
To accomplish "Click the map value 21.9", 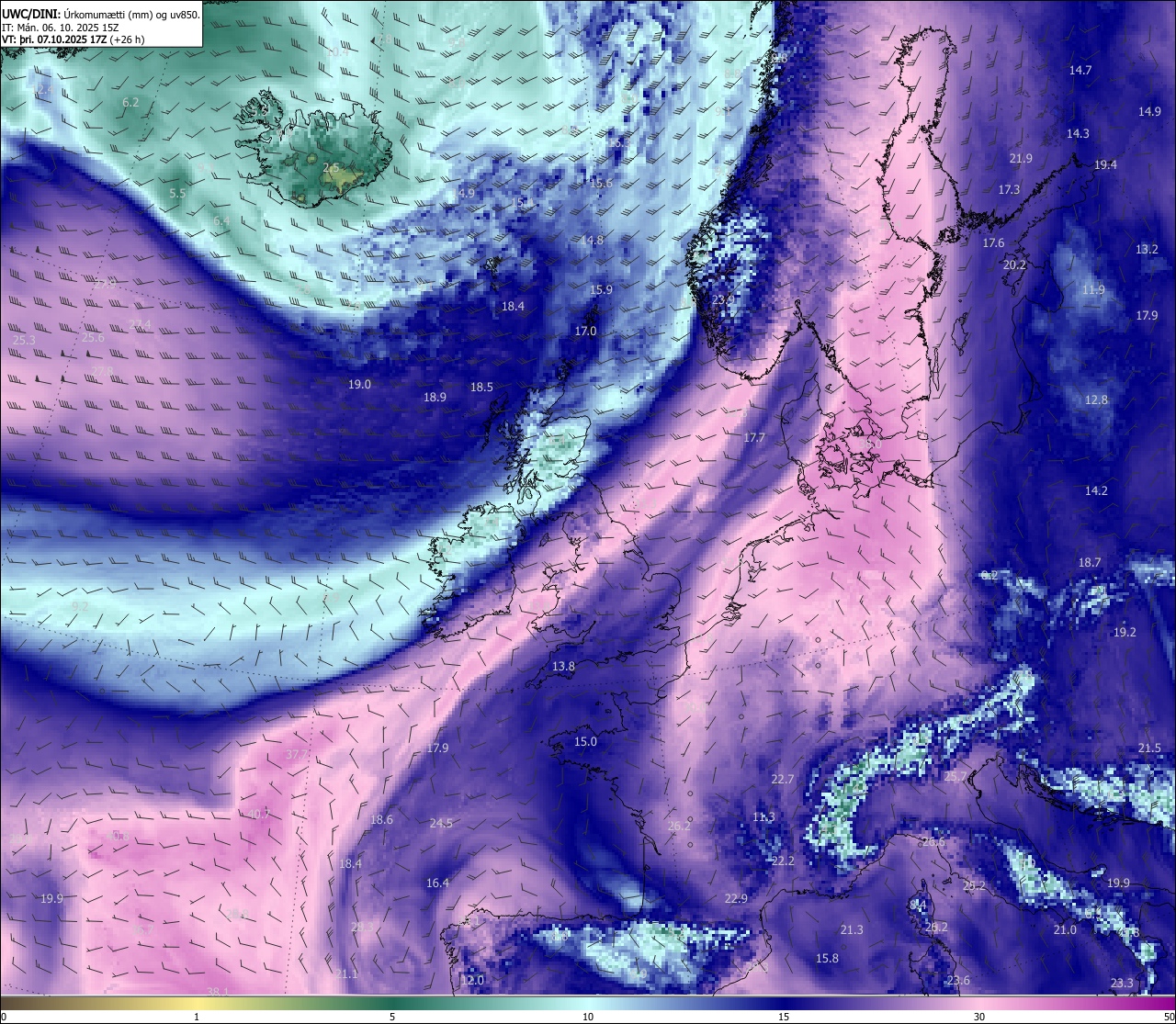I will tap(1021, 158).
